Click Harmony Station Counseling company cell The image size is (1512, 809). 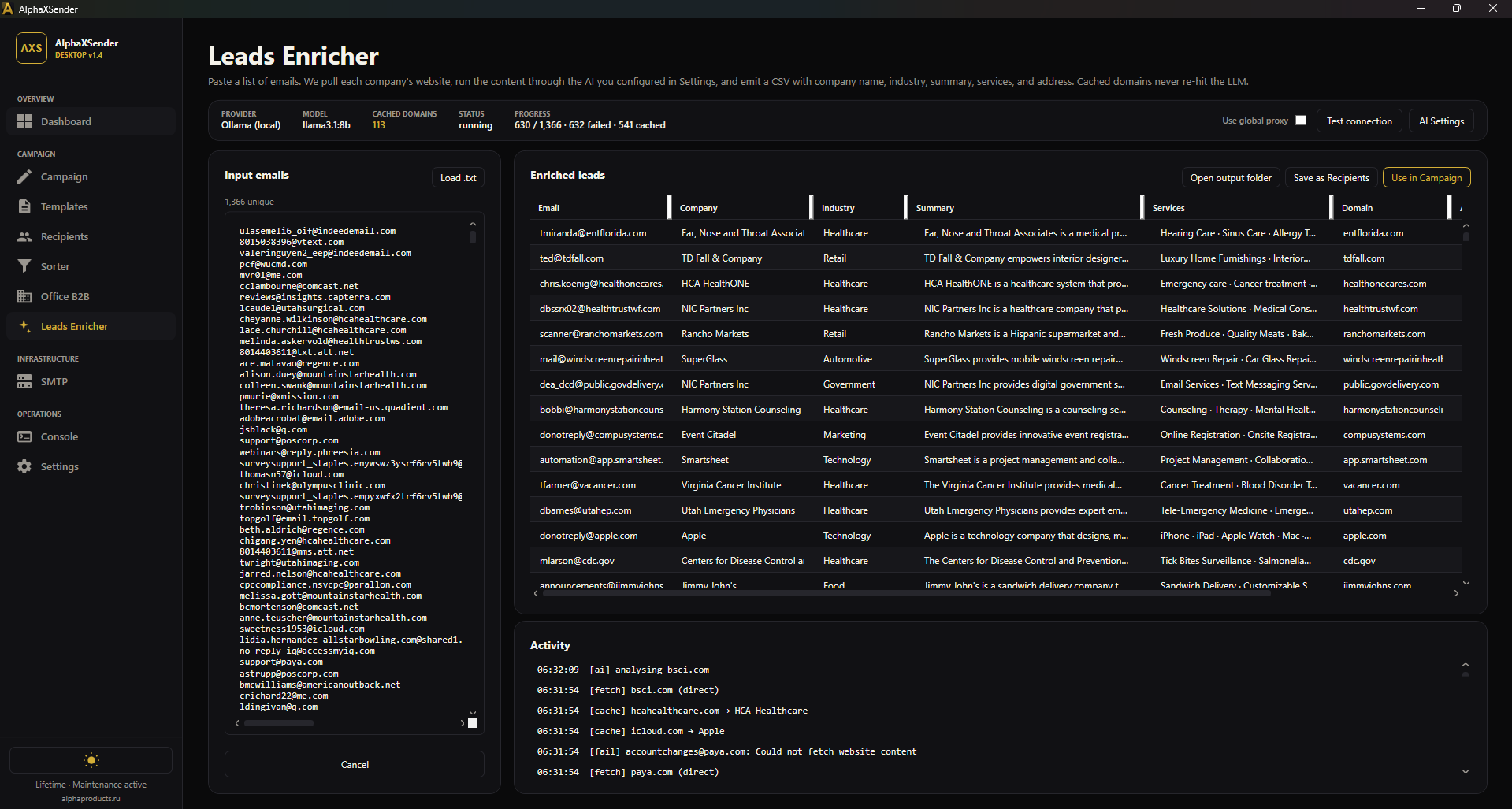[x=741, y=410]
